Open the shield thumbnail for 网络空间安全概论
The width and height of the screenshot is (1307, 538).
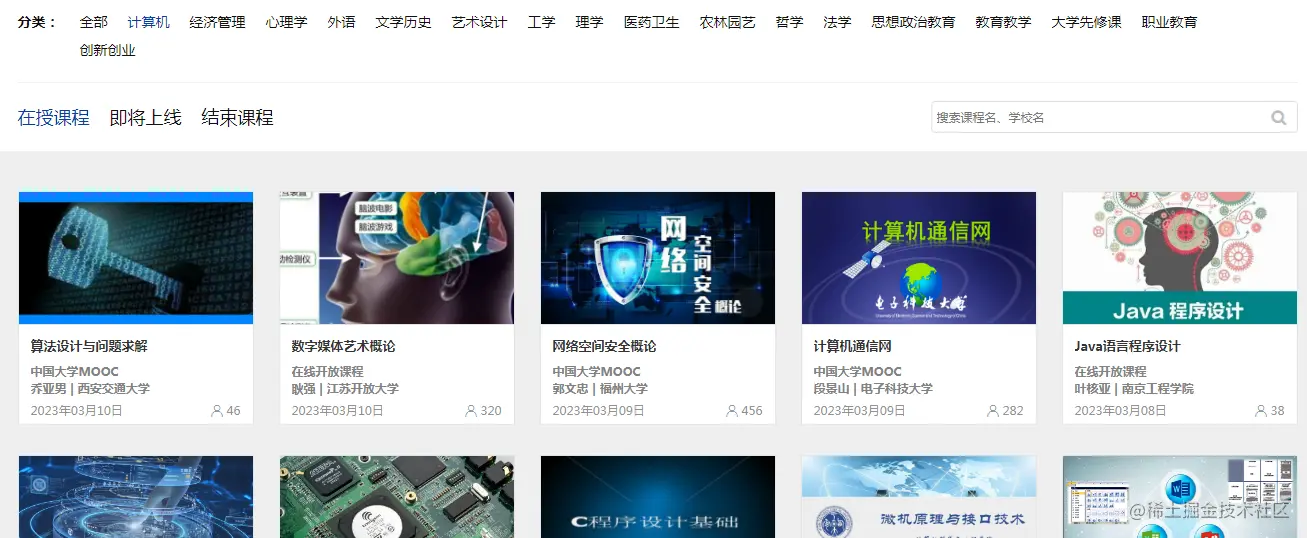click(658, 258)
